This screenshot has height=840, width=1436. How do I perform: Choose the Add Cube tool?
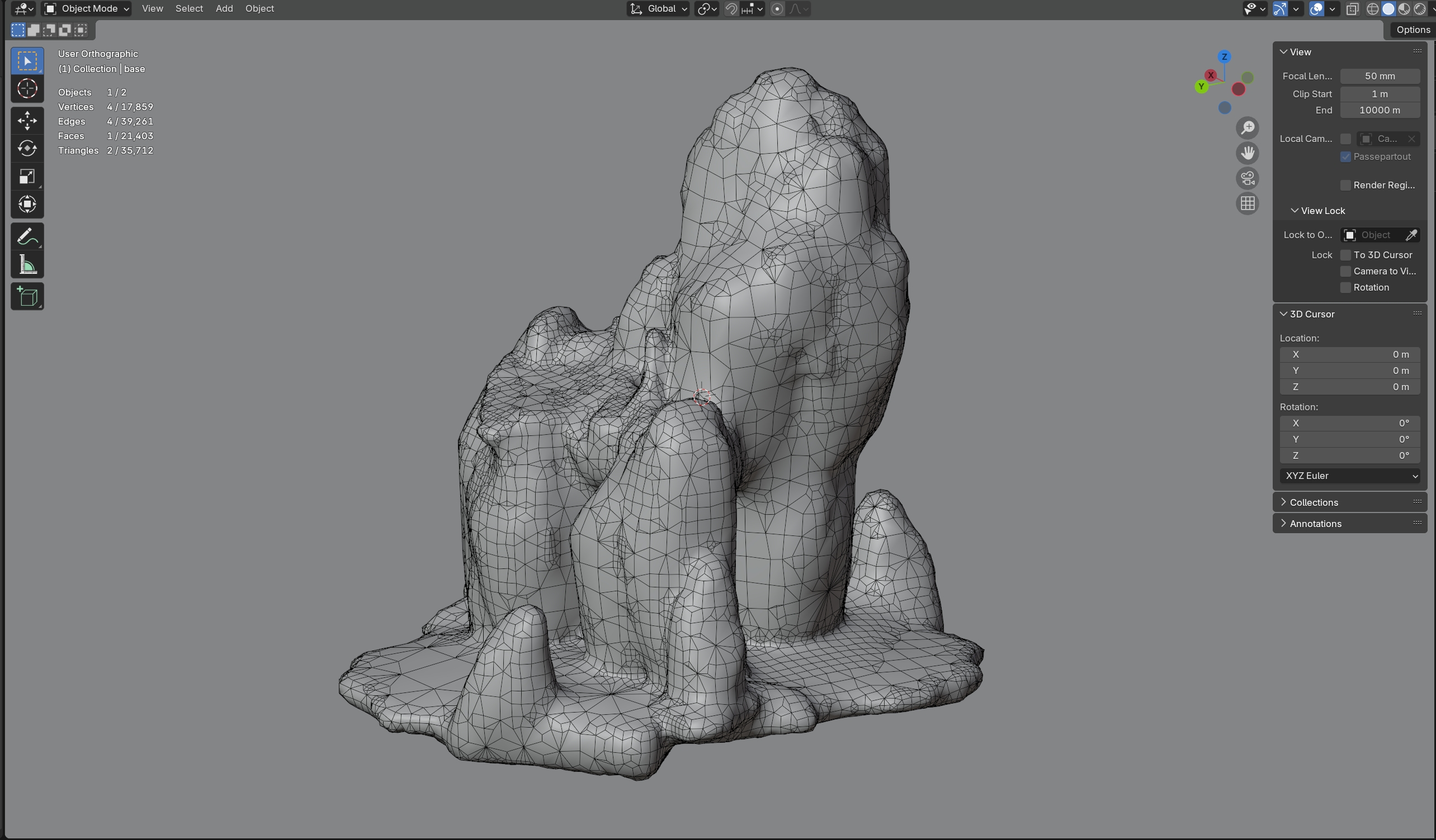pos(27,297)
